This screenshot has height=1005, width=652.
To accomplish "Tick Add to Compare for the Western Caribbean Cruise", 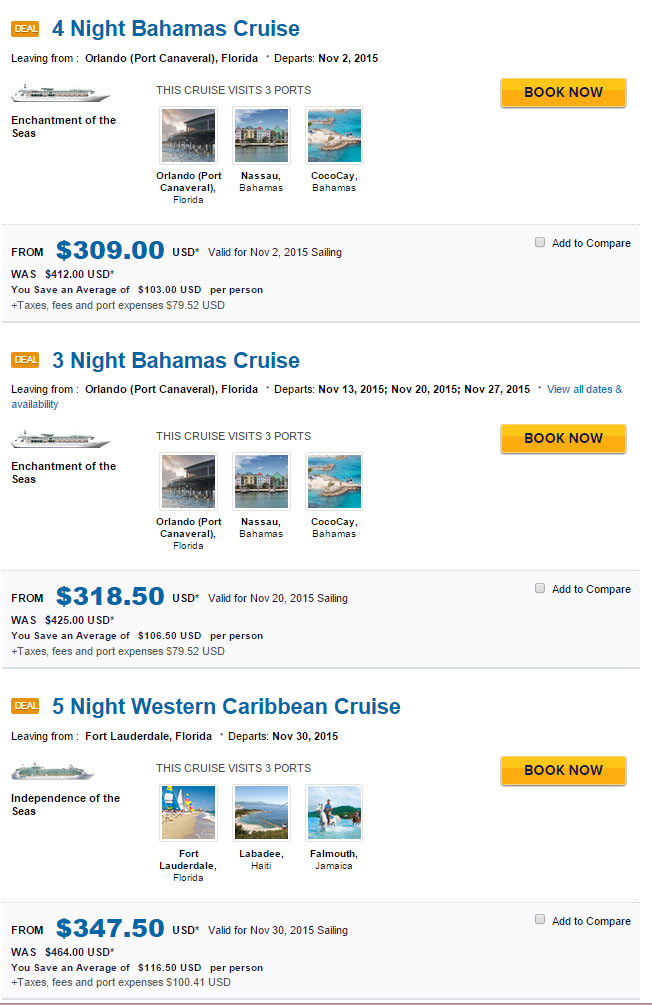I will pyautogui.click(x=540, y=920).
